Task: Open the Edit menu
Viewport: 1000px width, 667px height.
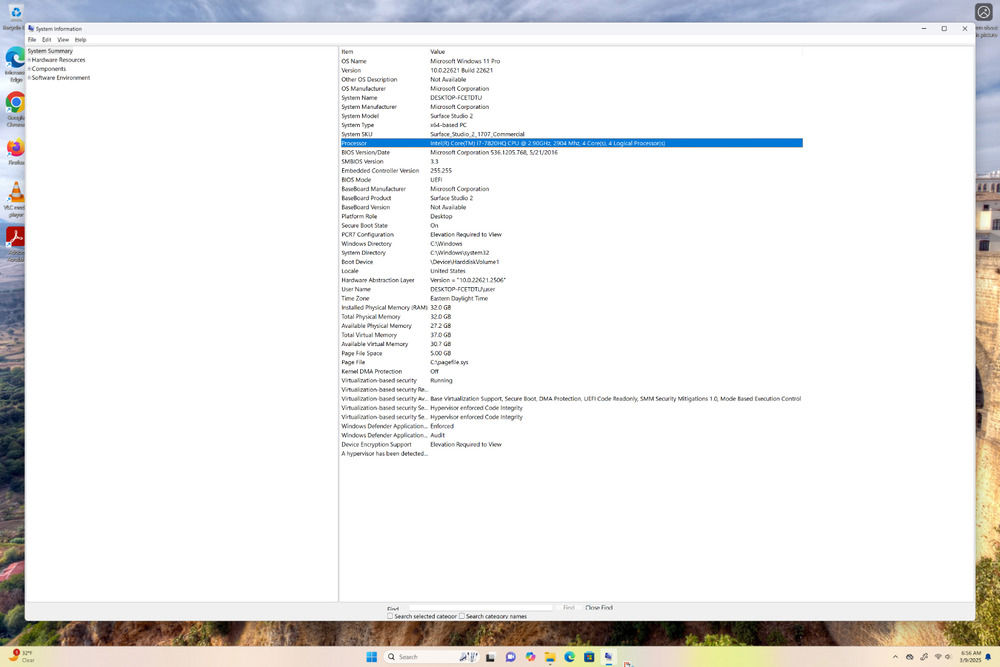Action: pyautogui.click(x=47, y=40)
